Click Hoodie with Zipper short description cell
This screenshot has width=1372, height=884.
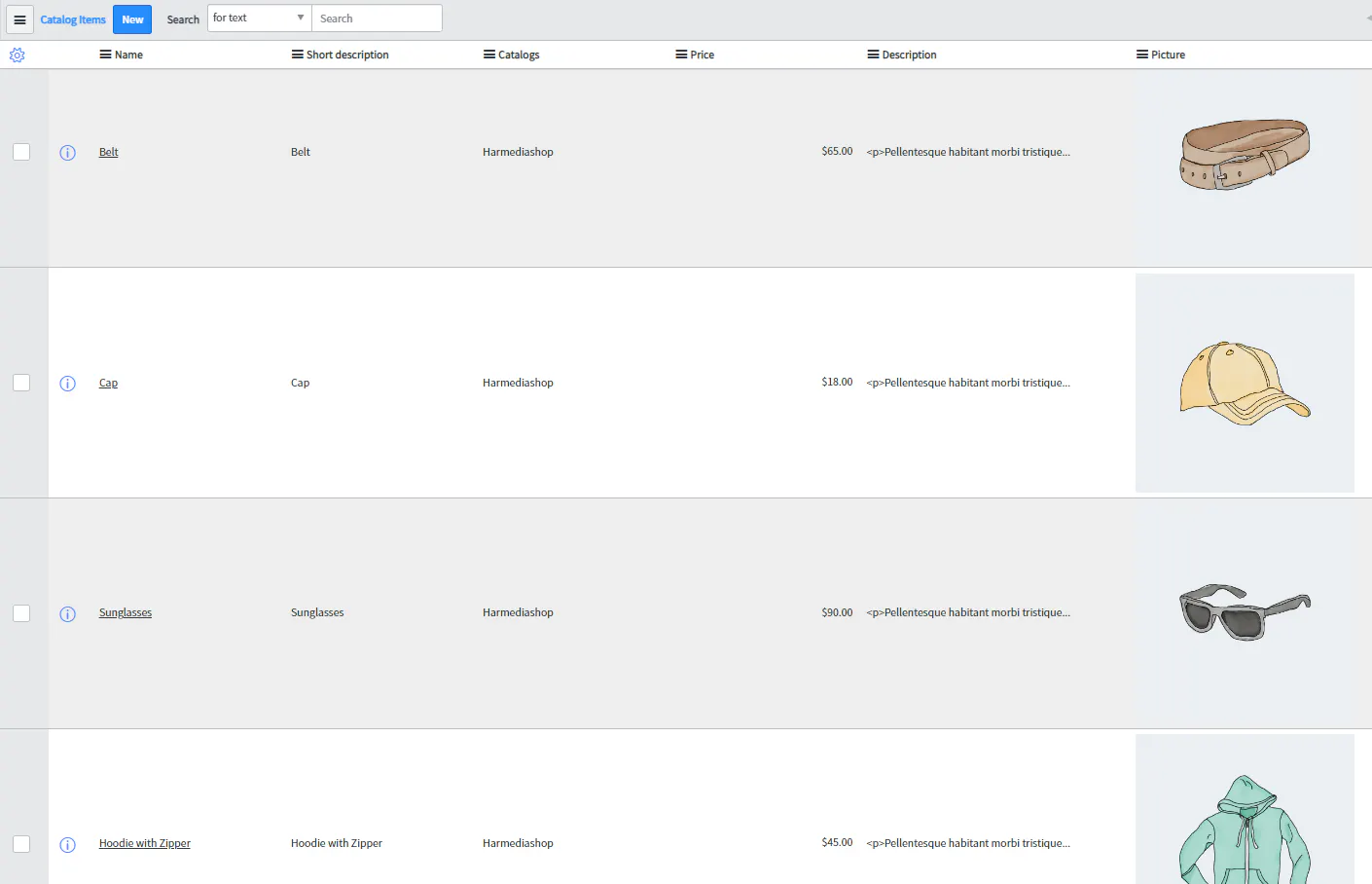[x=337, y=843]
